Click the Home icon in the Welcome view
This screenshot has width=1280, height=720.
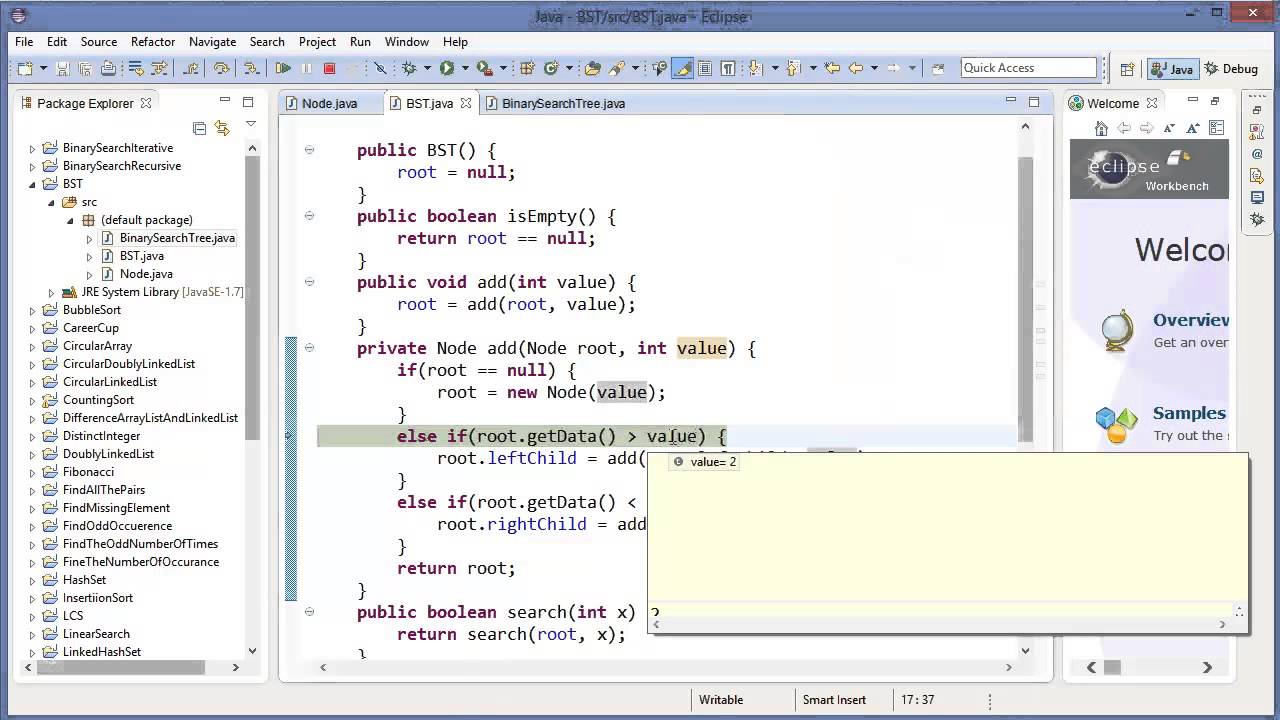tap(1101, 128)
